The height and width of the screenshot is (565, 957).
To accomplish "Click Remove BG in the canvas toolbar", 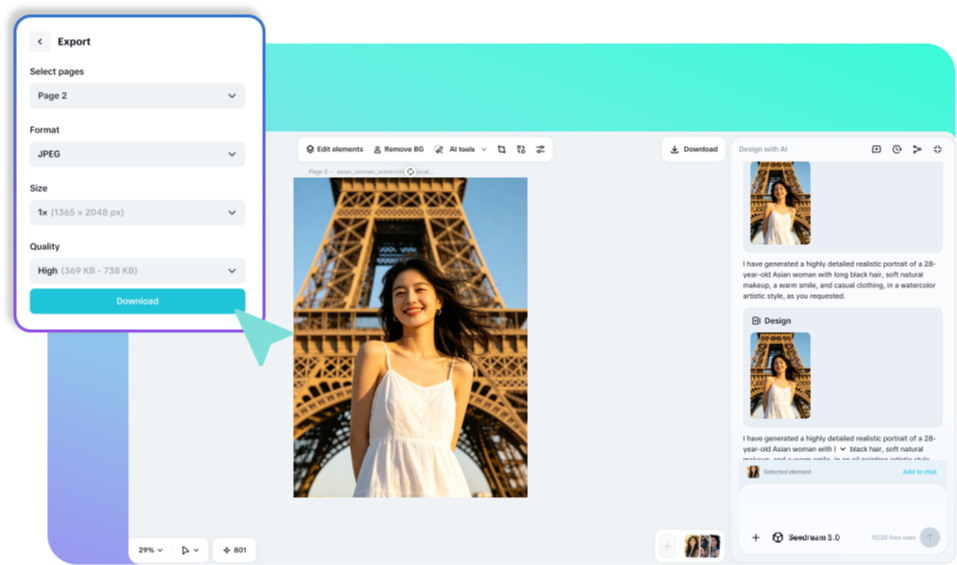I will [x=399, y=149].
